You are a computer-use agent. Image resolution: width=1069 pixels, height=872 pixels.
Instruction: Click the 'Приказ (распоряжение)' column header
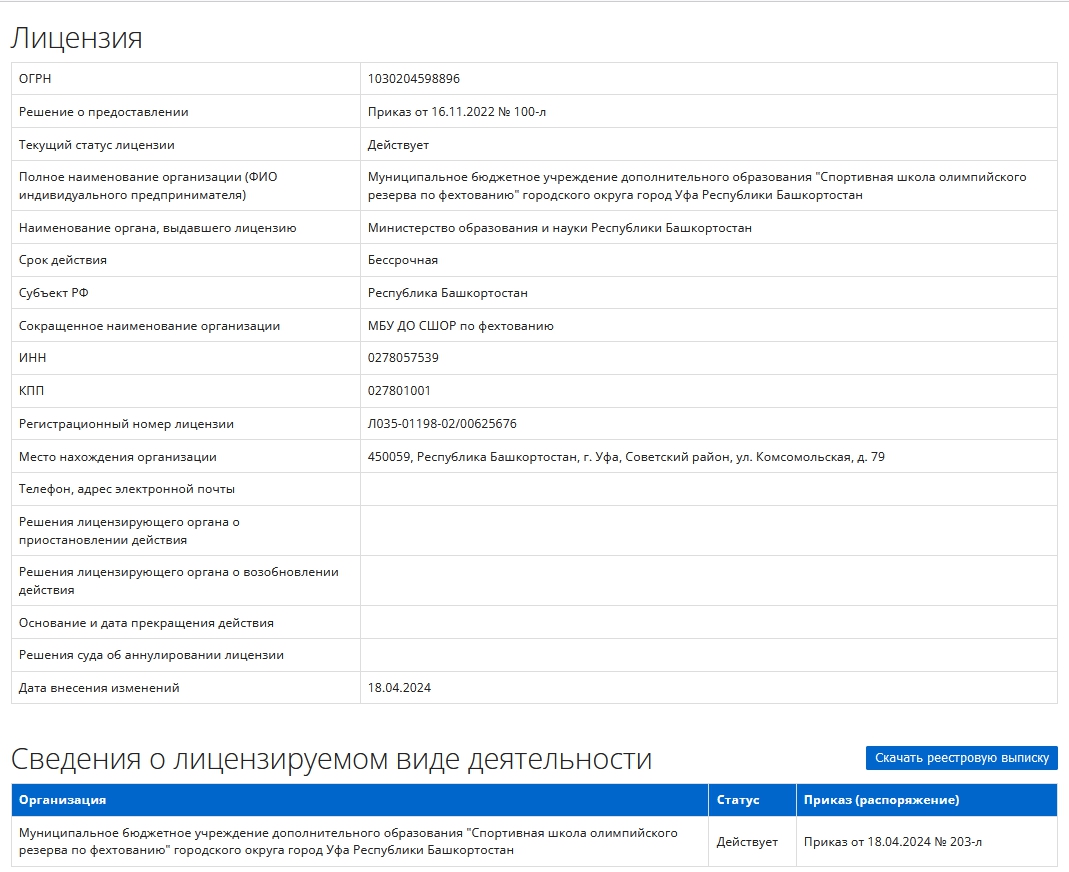click(x=882, y=800)
